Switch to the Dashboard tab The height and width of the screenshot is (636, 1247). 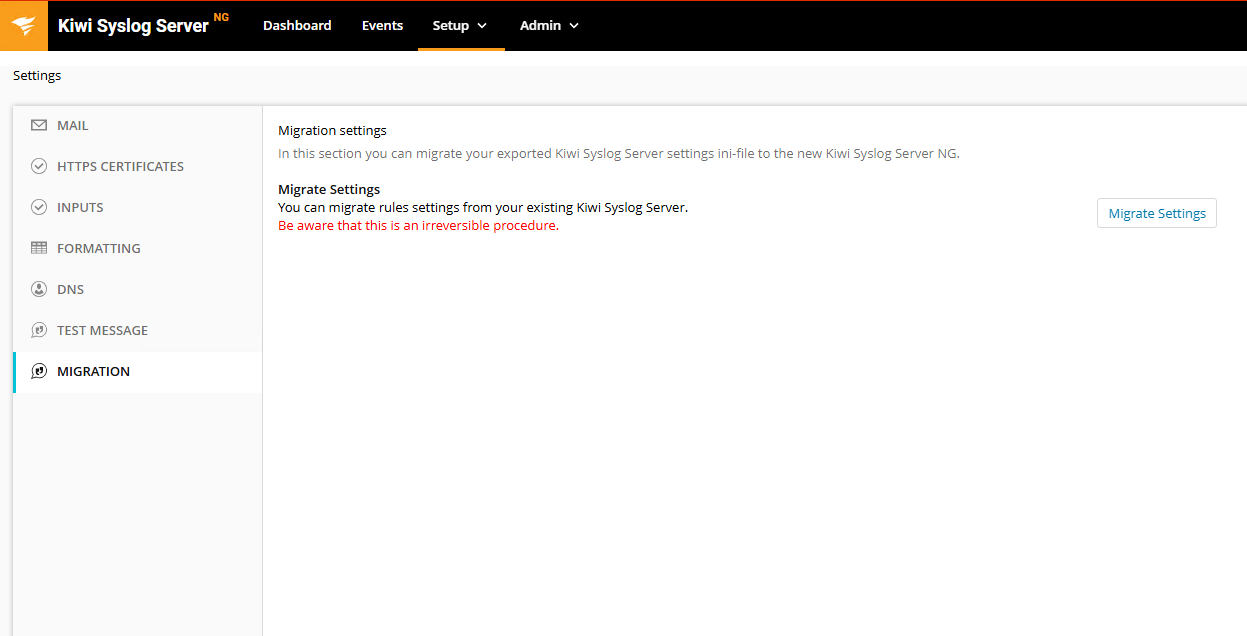pyautogui.click(x=297, y=25)
